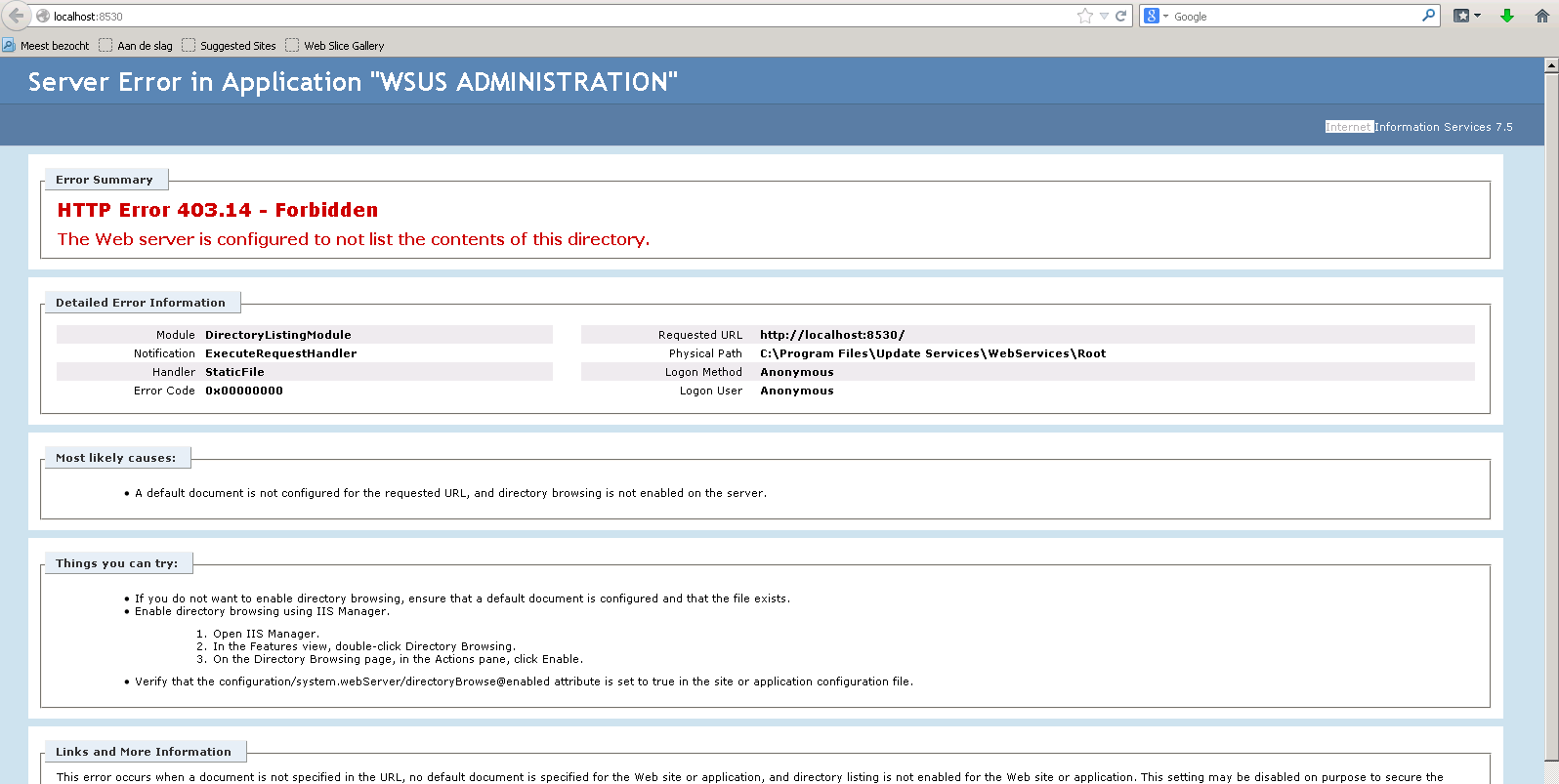
Task: Click the Update Services physical path value
Action: point(933,353)
